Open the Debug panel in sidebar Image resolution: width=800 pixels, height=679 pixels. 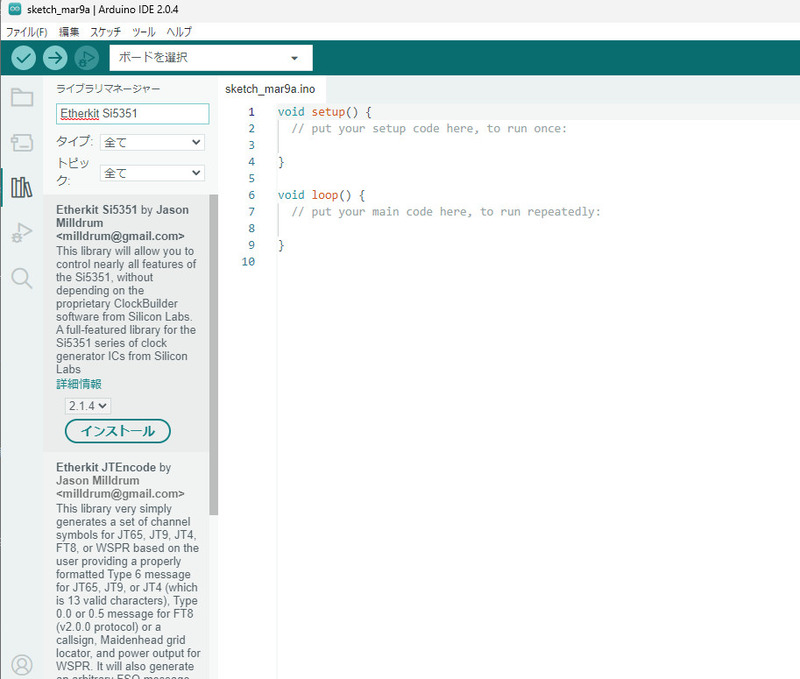[x=22, y=233]
